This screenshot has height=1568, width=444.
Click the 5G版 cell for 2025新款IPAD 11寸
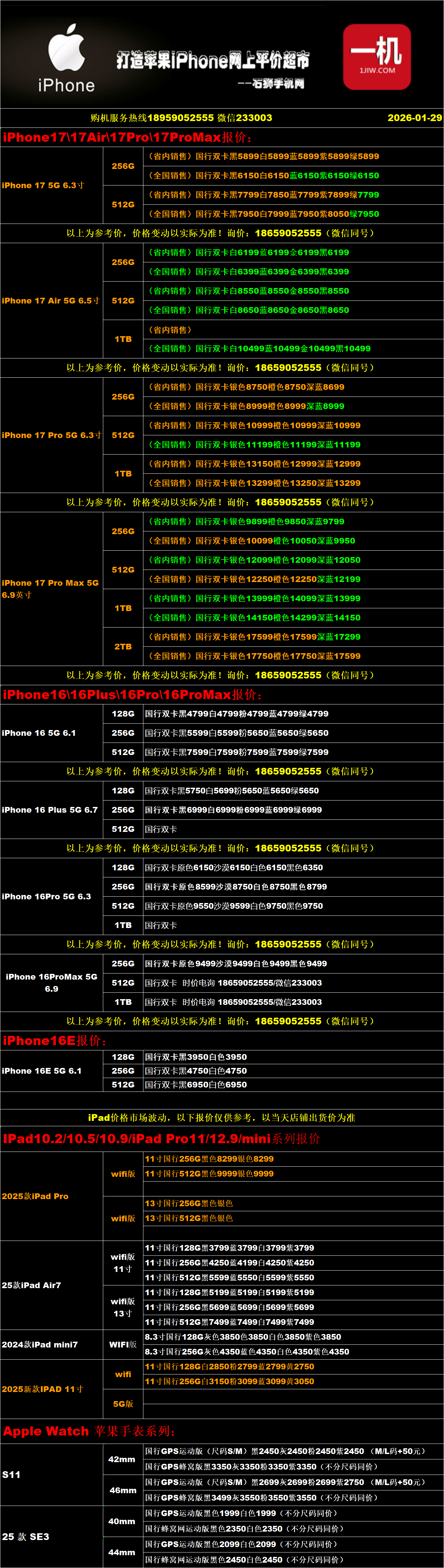tap(123, 1404)
